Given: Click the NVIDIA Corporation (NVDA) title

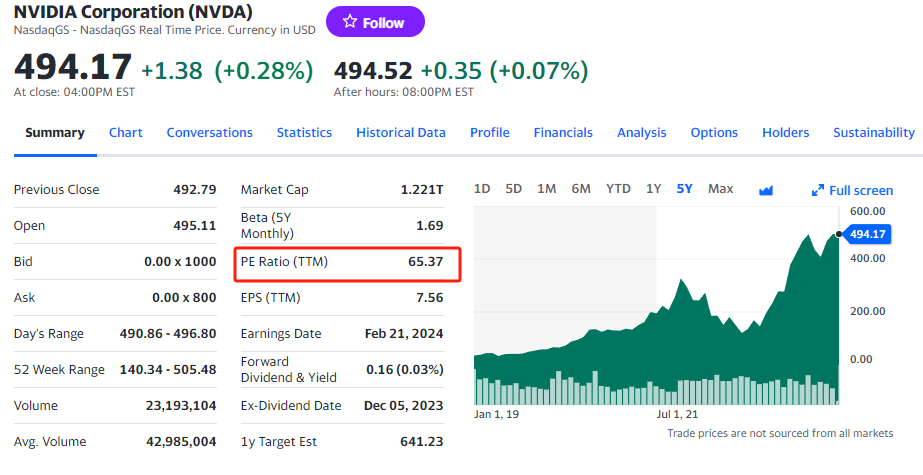Looking at the screenshot, I should (x=133, y=11).
